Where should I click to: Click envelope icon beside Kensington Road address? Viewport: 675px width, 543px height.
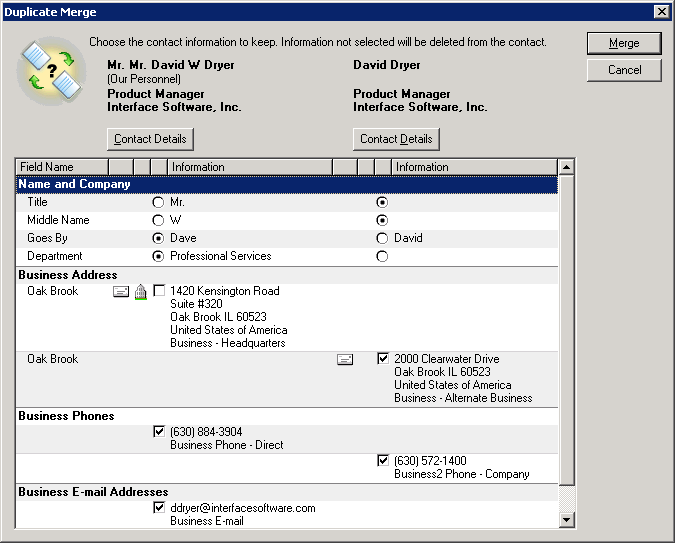[x=121, y=291]
